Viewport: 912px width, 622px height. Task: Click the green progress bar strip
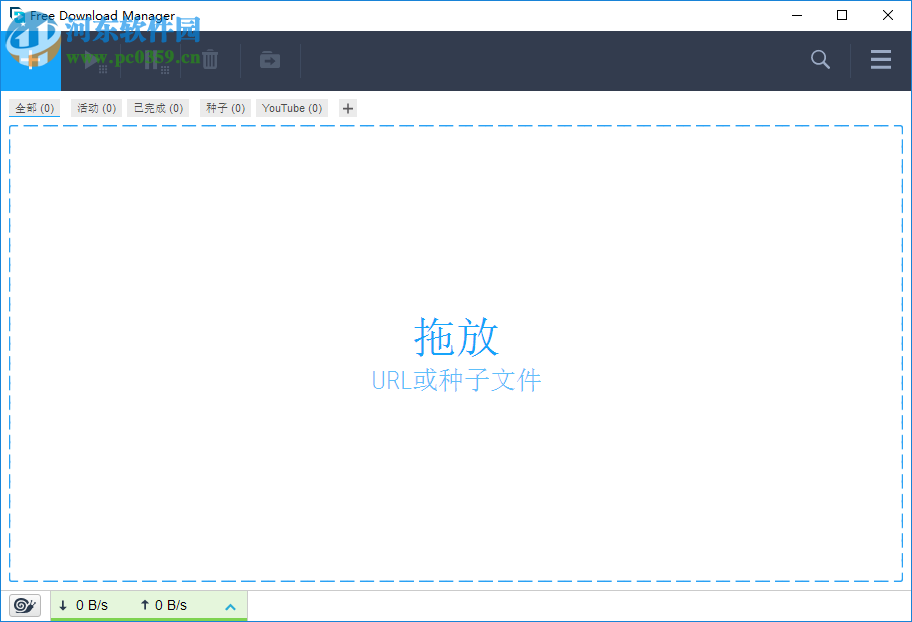148,620
